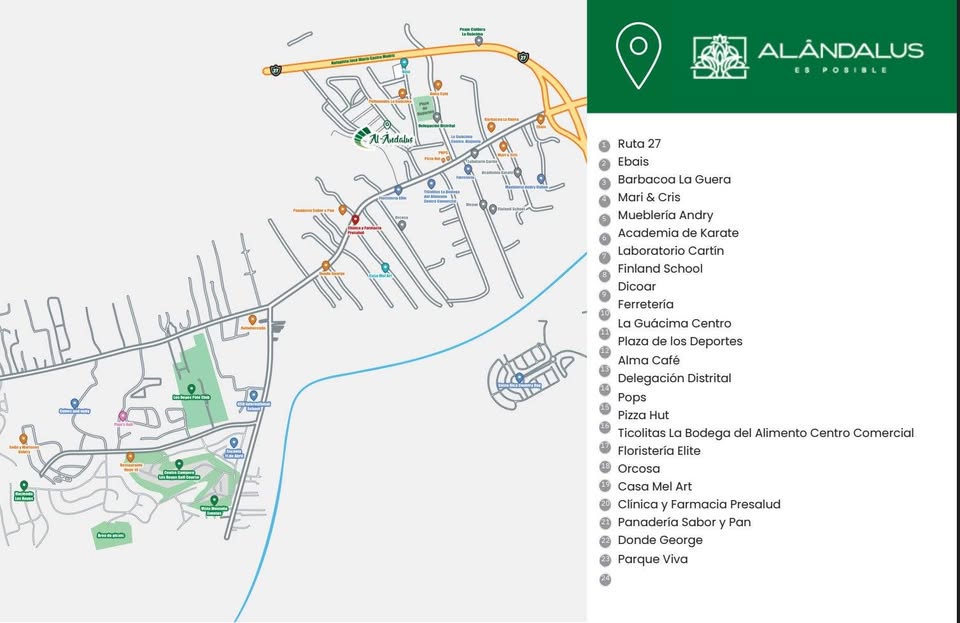Viewport: 960px width, 623px height.
Task: Click the orange Donde George map pin
Action: coord(326,266)
